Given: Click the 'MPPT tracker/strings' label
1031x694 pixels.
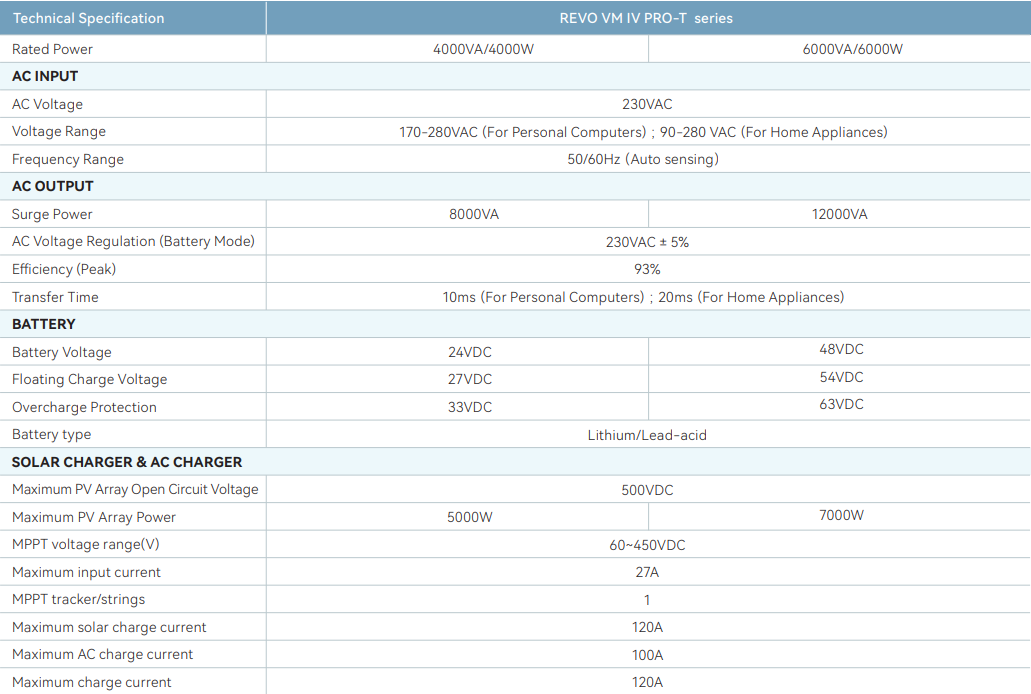Looking at the screenshot, I should coord(78,600).
